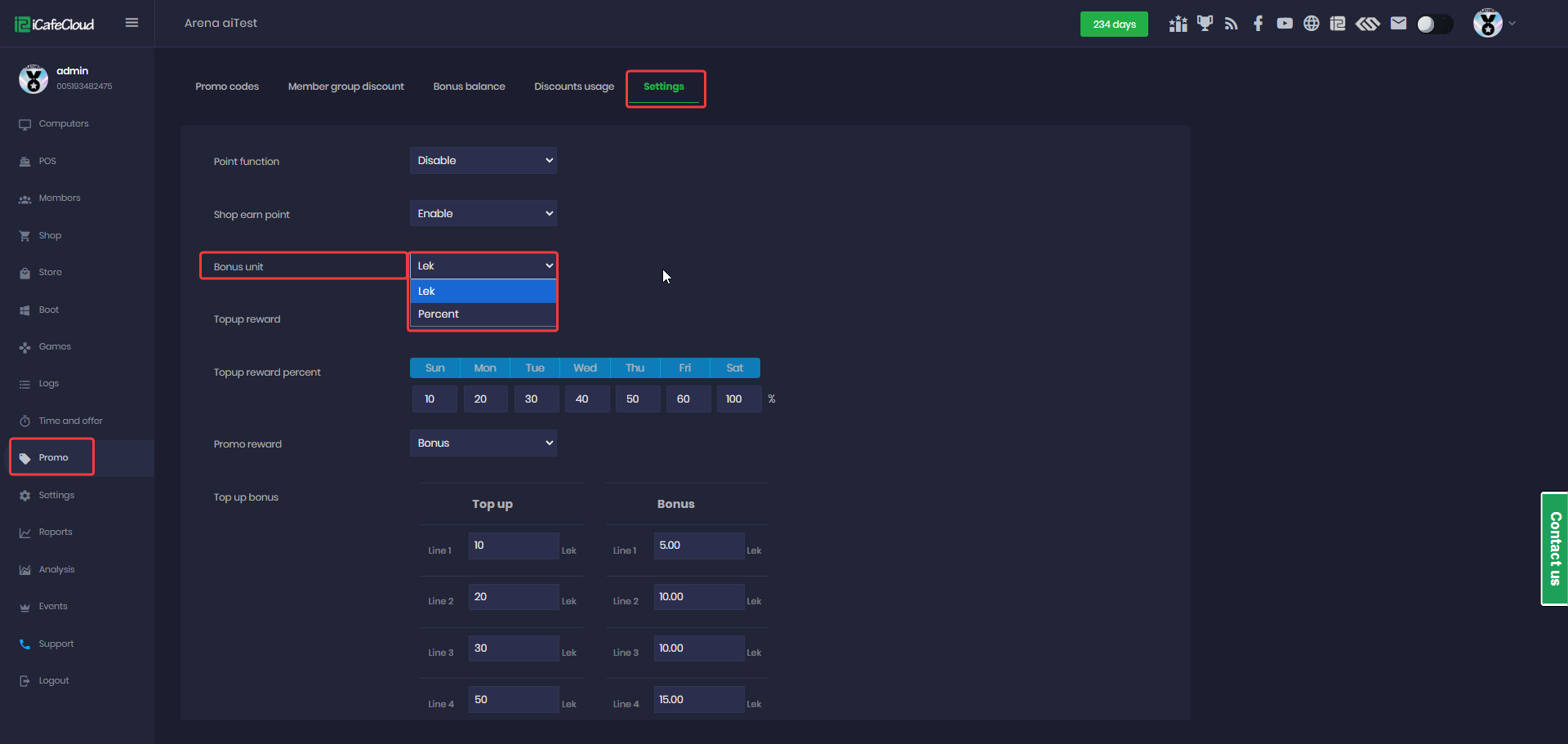This screenshot has width=1568, height=744.
Task: Click the Sunday reward percent field
Action: pos(434,399)
